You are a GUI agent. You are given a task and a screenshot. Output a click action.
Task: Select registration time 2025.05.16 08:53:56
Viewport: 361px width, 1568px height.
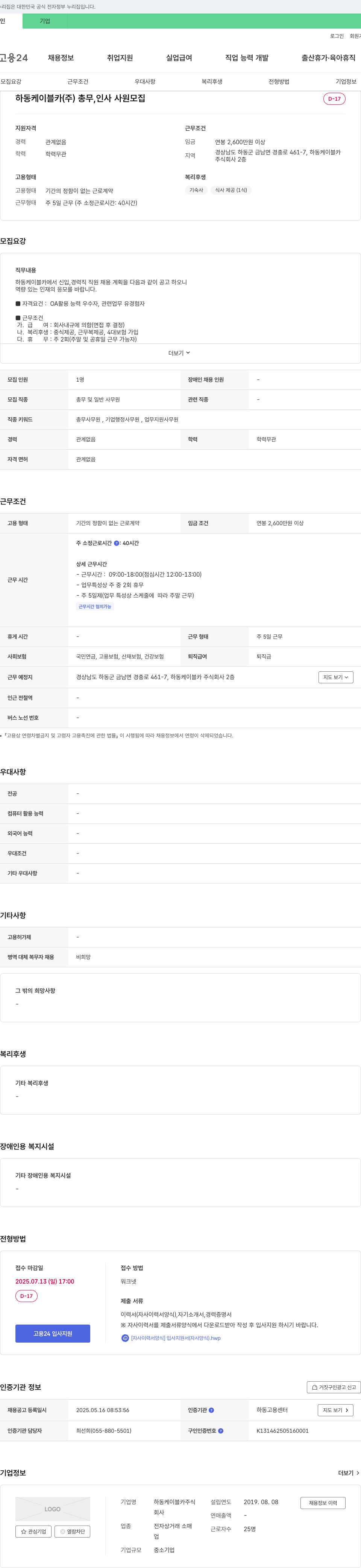point(102,1410)
